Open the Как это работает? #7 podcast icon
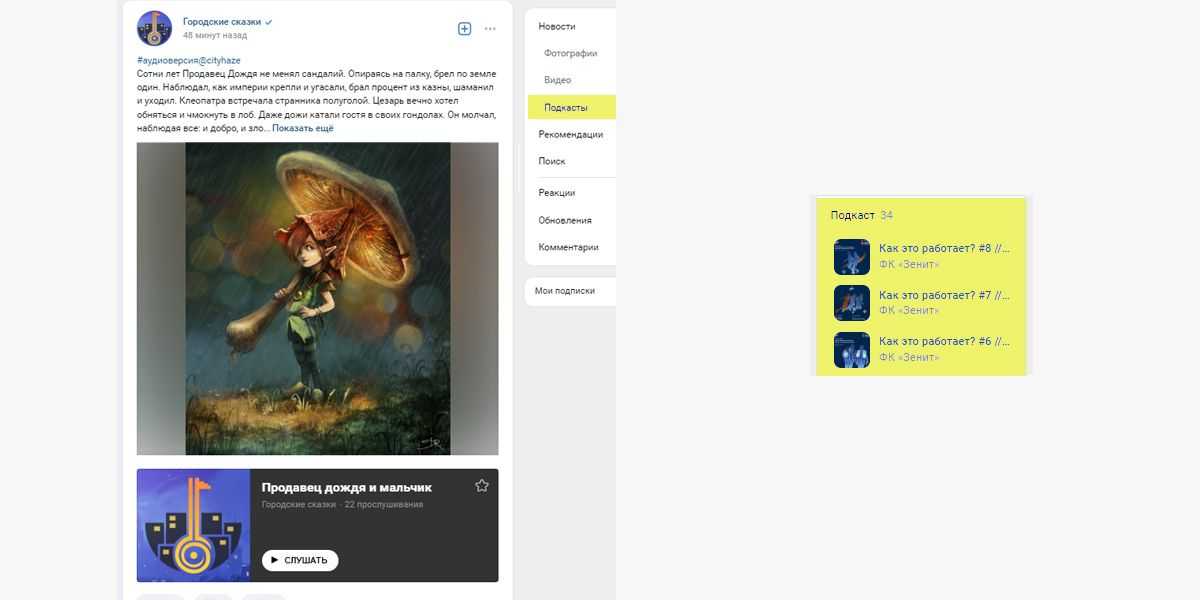Image resolution: width=1200 pixels, height=600 pixels. [852, 303]
